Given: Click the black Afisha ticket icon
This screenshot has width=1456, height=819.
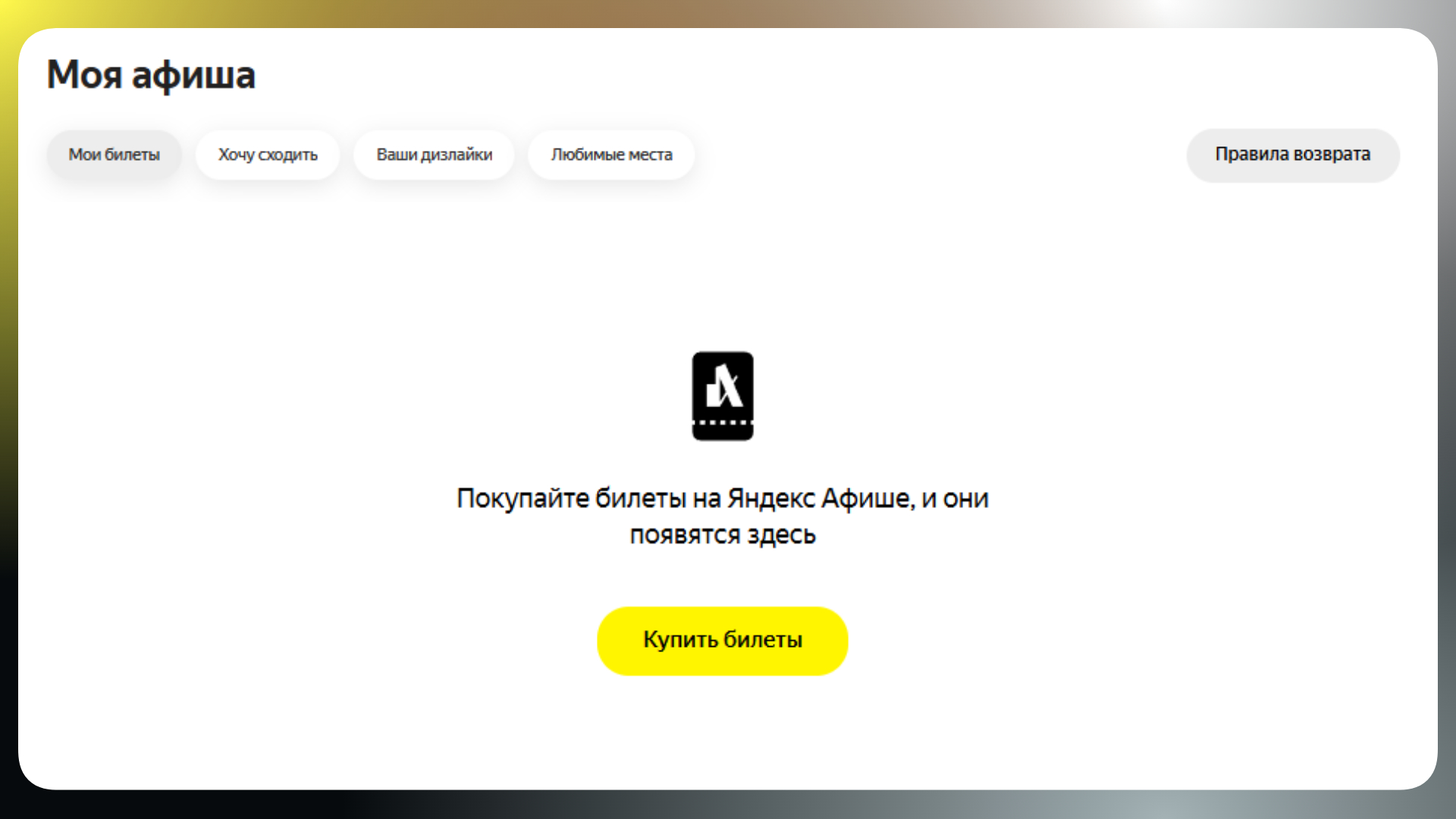Looking at the screenshot, I should tap(723, 396).
